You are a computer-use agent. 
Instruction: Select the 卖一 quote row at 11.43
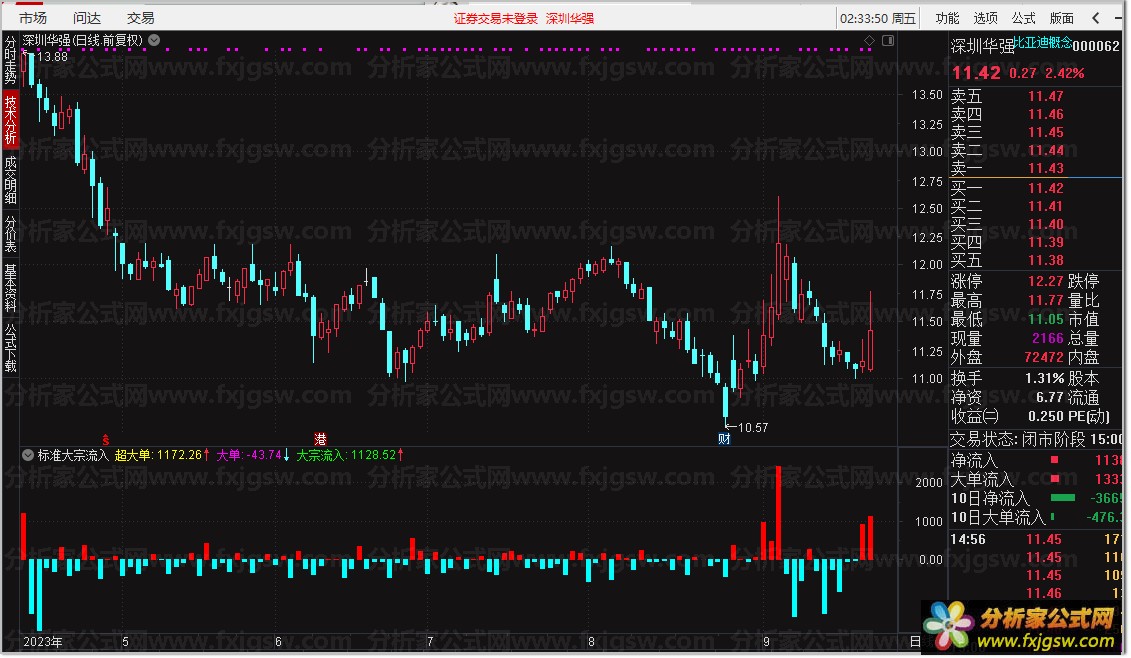click(x=1035, y=168)
